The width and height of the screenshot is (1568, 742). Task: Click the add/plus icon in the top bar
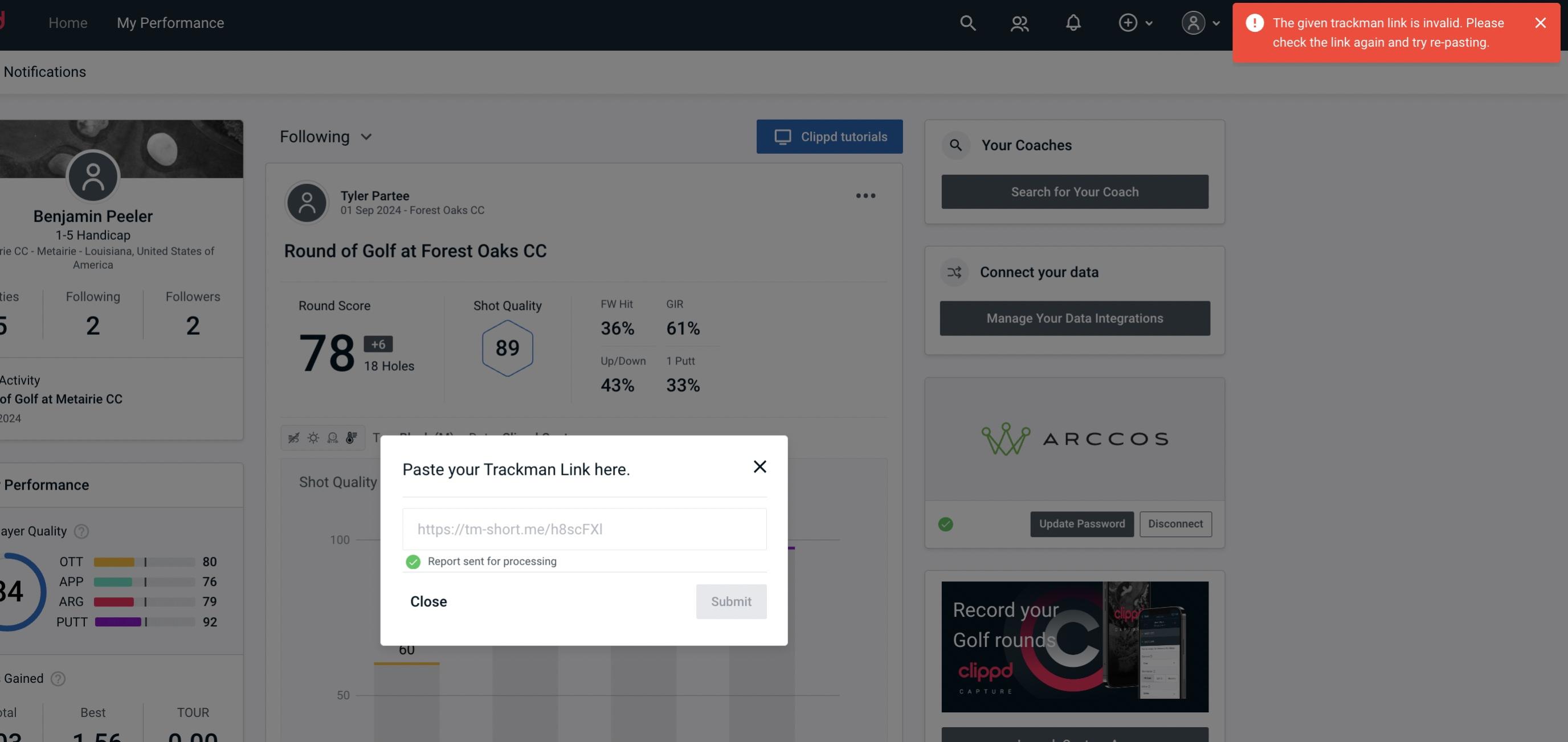1128,22
